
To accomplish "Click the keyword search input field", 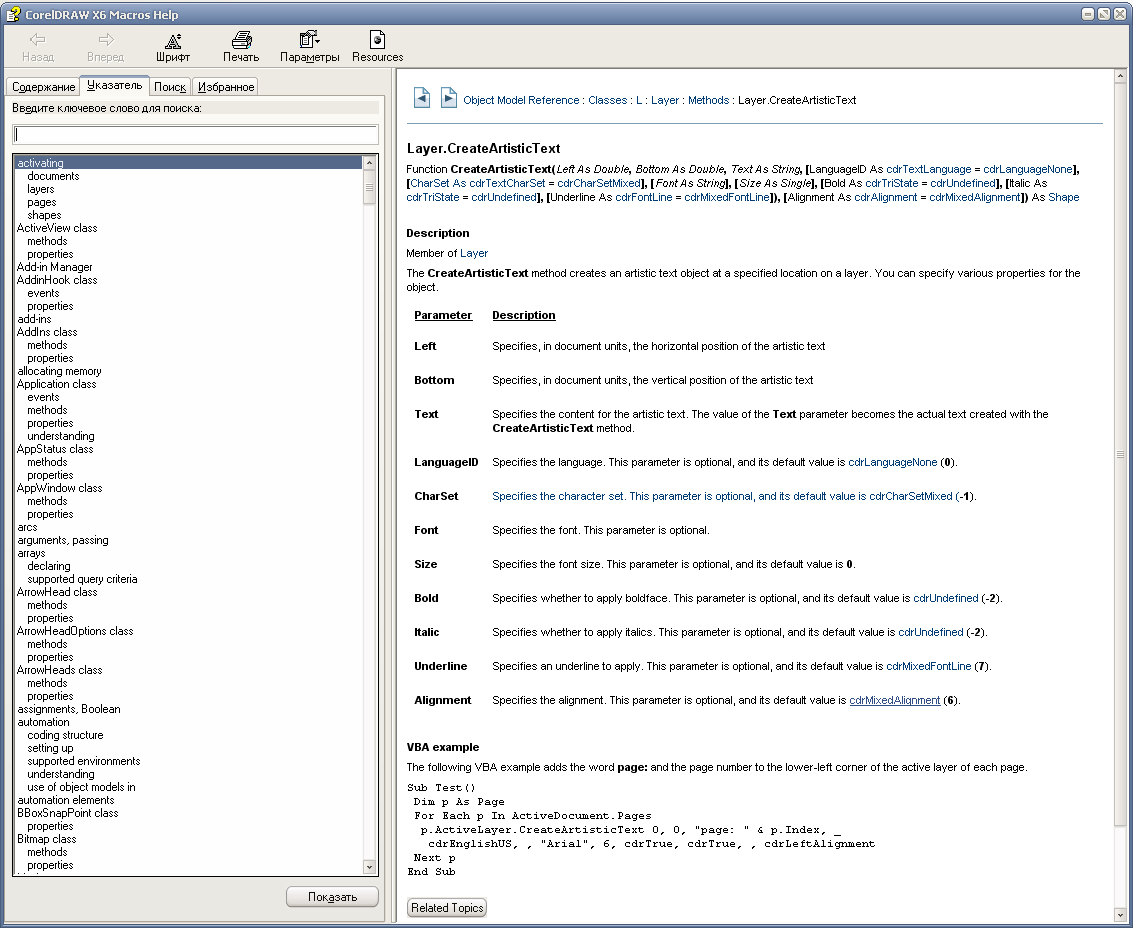I will 195,134.
